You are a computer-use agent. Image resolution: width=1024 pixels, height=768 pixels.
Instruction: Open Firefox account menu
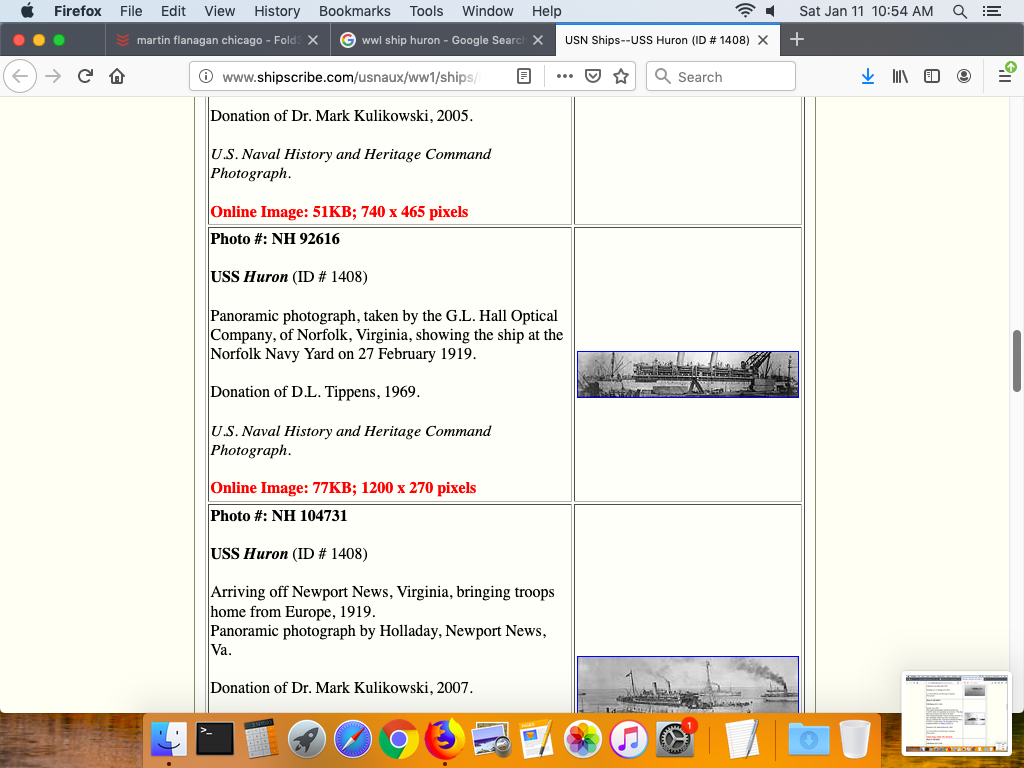click(964, 77)
